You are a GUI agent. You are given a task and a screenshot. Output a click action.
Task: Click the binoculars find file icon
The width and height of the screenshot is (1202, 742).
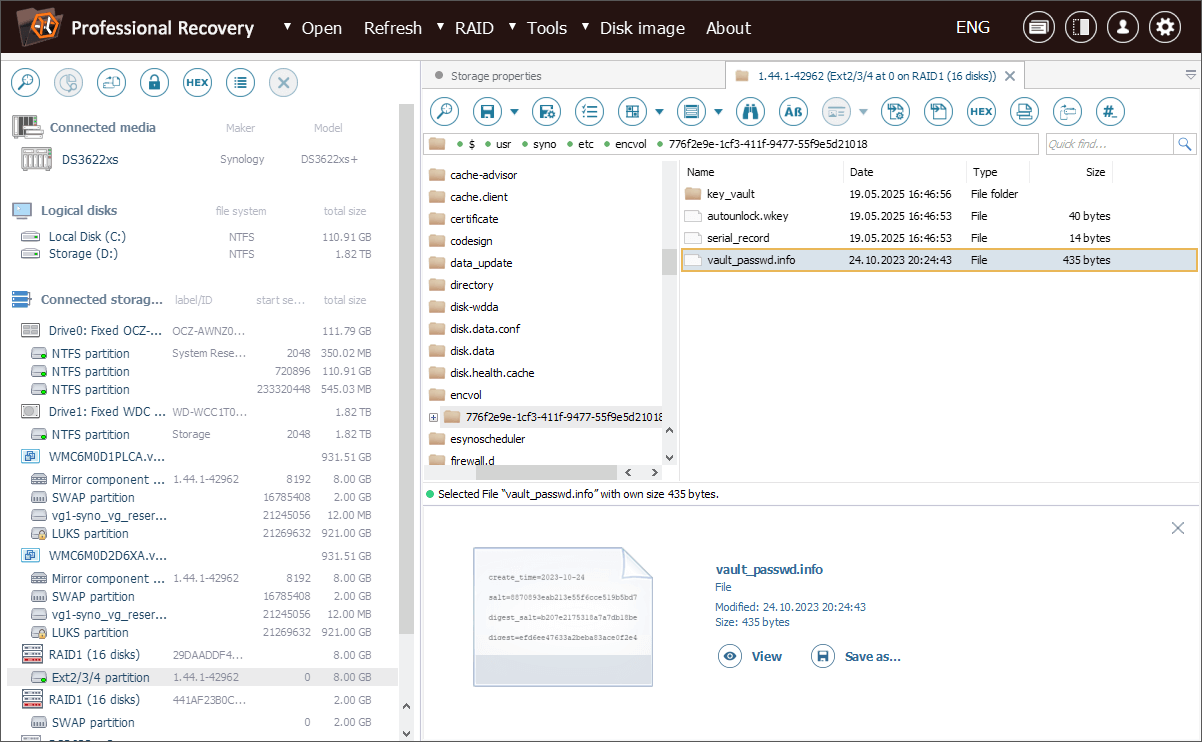(x=750, y=111)
